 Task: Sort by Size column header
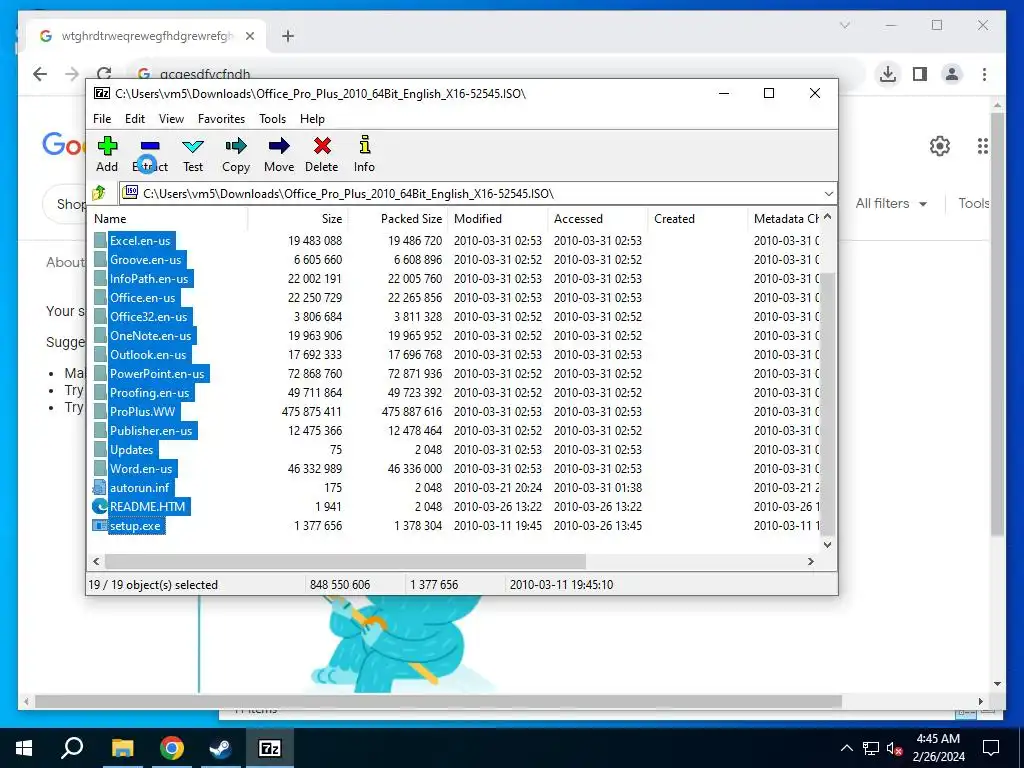point(297,219)
